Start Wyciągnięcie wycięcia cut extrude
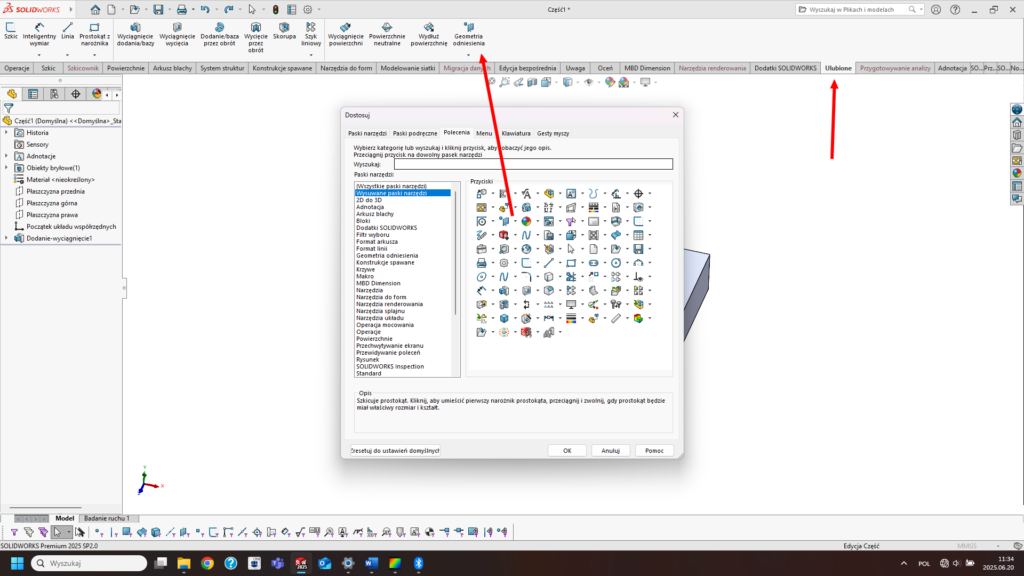The height and width of the screenshot is (576, 1024). [177, 34]
